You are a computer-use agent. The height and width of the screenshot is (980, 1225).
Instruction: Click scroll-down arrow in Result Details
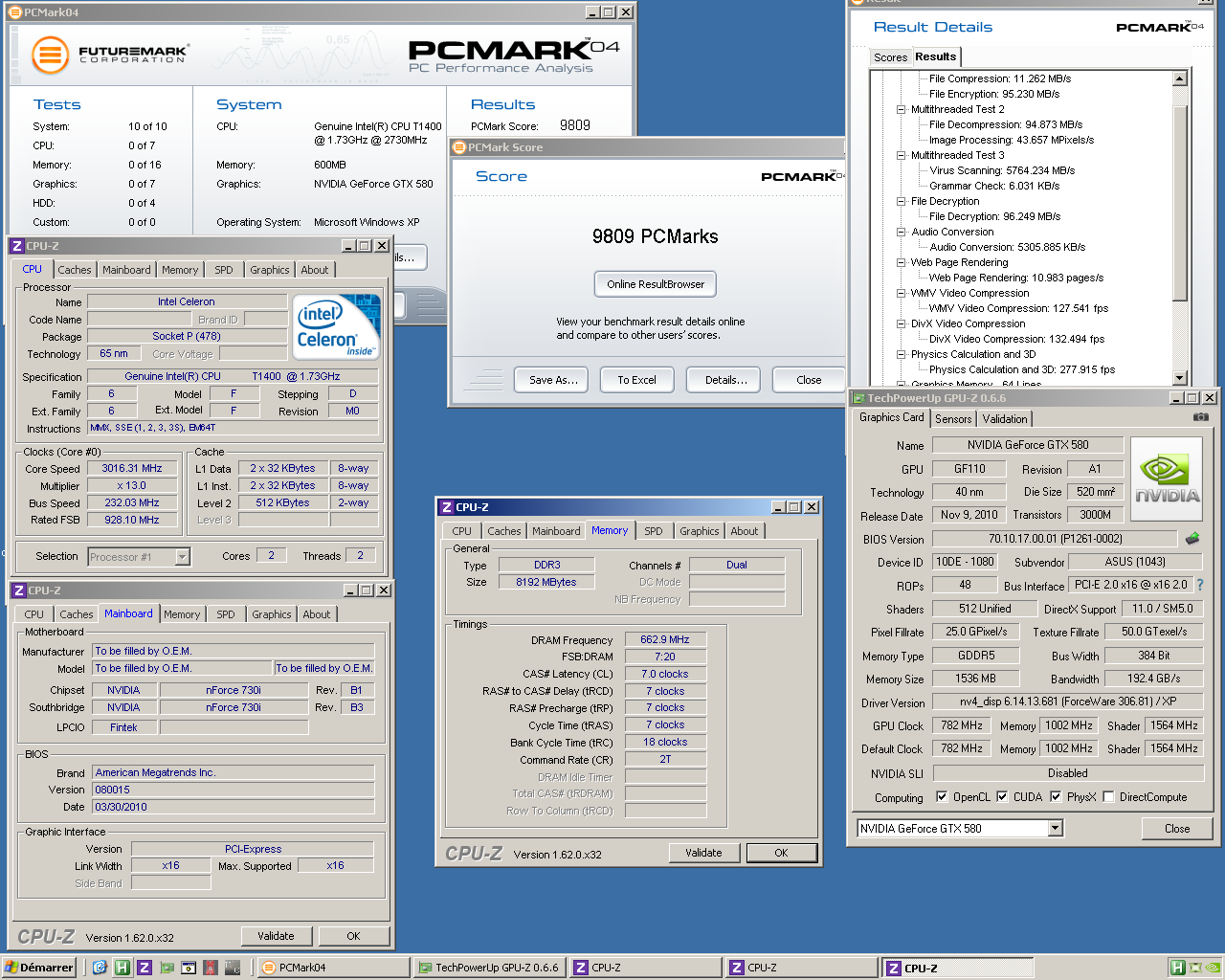[x=1179, y=378]
